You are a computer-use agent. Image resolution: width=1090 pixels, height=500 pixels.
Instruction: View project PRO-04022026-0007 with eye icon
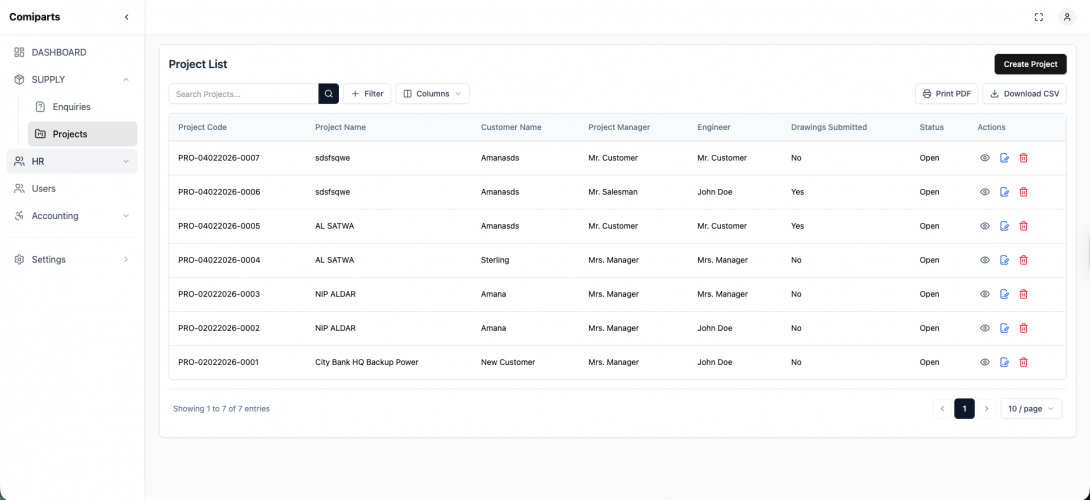click(x=984, y=158)
